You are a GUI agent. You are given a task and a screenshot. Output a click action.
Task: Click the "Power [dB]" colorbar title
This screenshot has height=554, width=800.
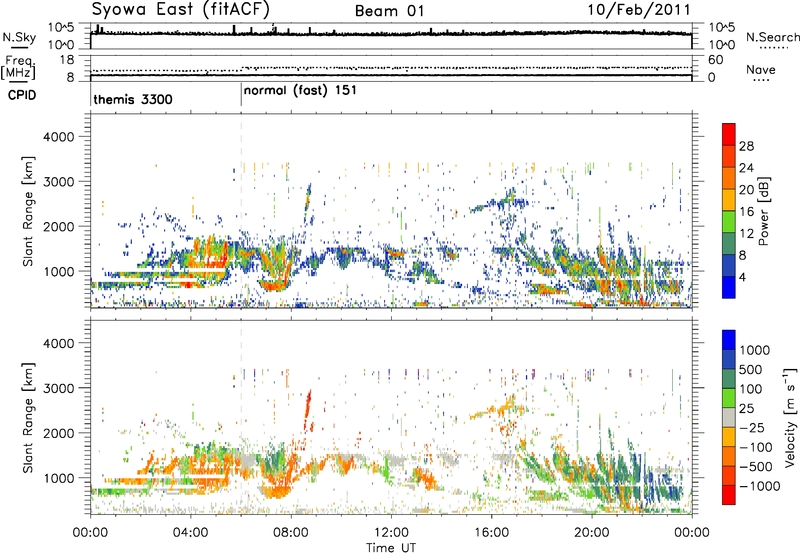click(764, 211)
